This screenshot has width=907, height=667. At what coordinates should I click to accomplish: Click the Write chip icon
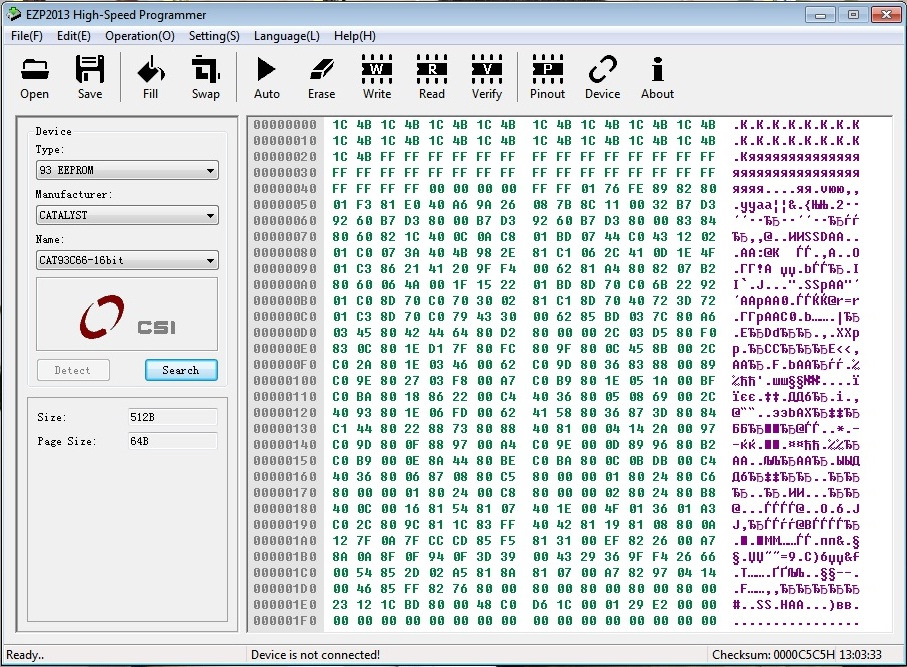point(377,77)
